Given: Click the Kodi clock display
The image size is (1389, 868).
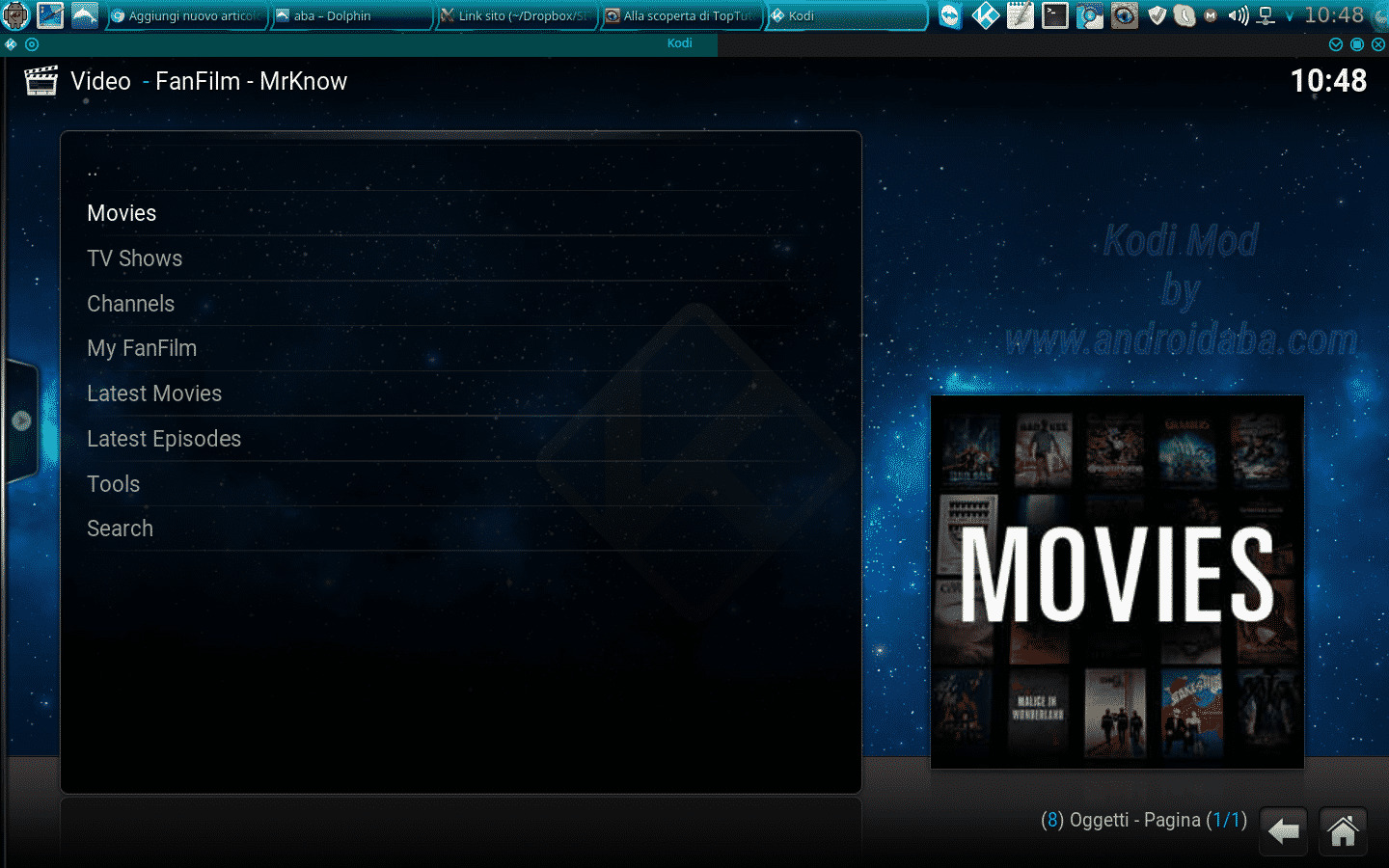Looking at the screenshot, I should tap(1328, 81).
